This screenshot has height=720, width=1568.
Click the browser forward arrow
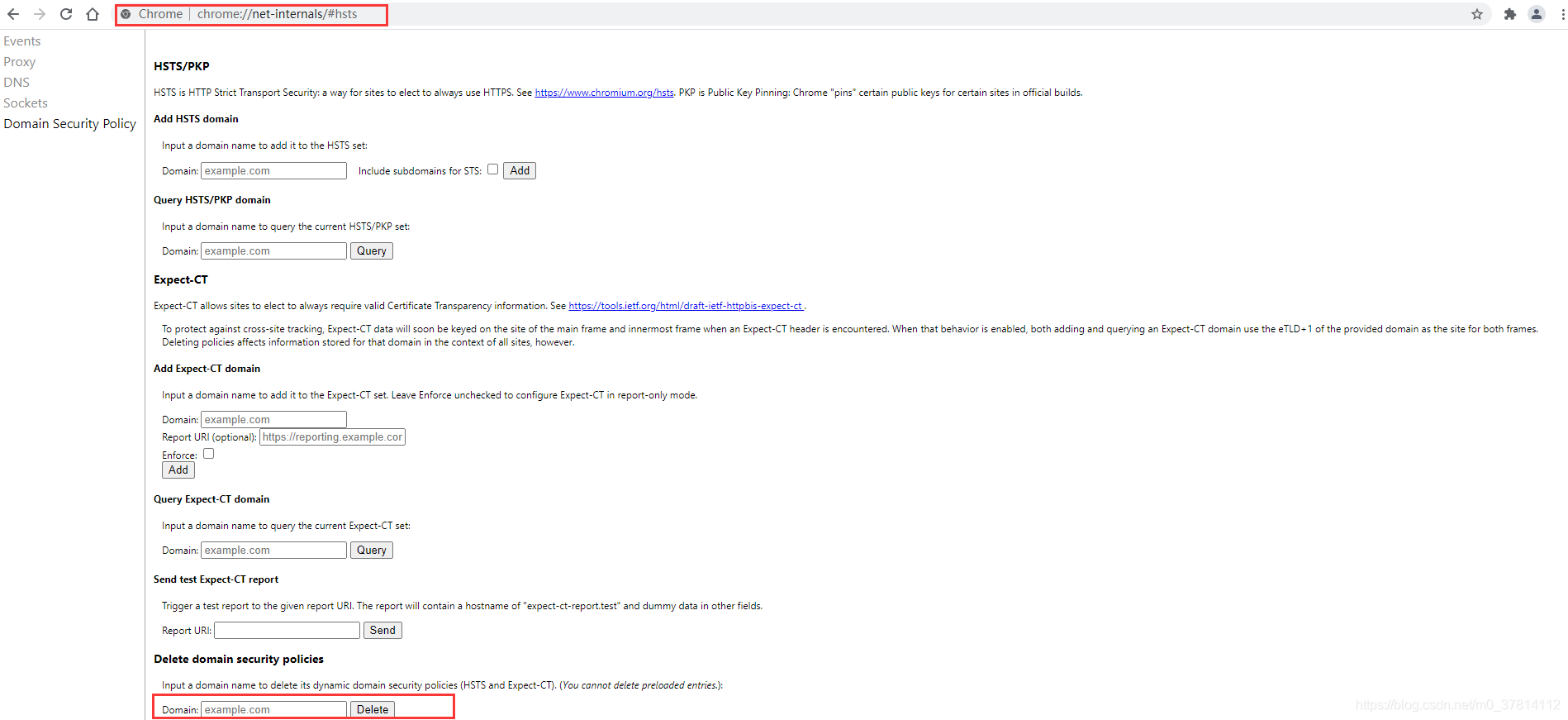[40, 14]
